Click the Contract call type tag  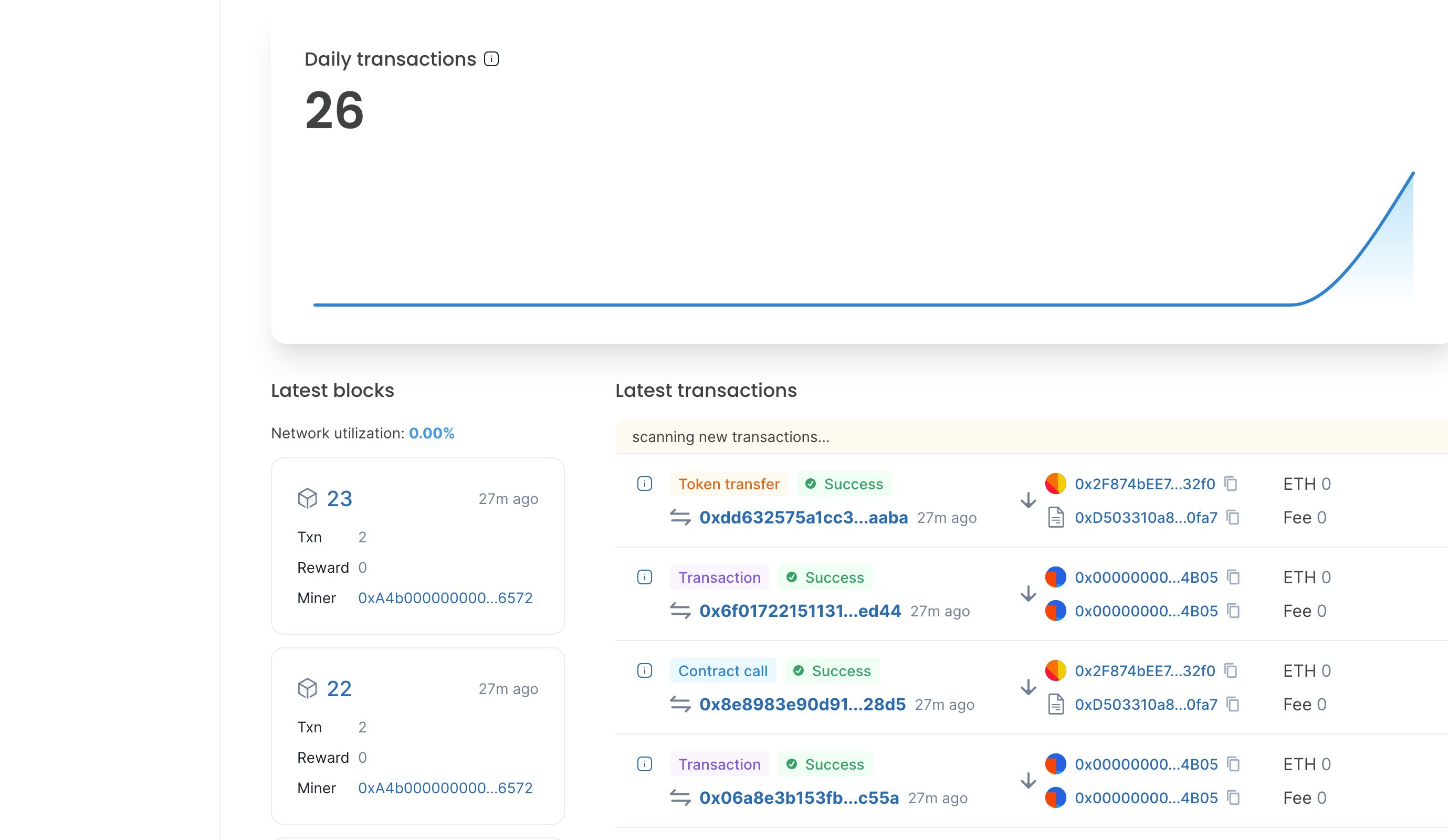[x=723, y=670]
